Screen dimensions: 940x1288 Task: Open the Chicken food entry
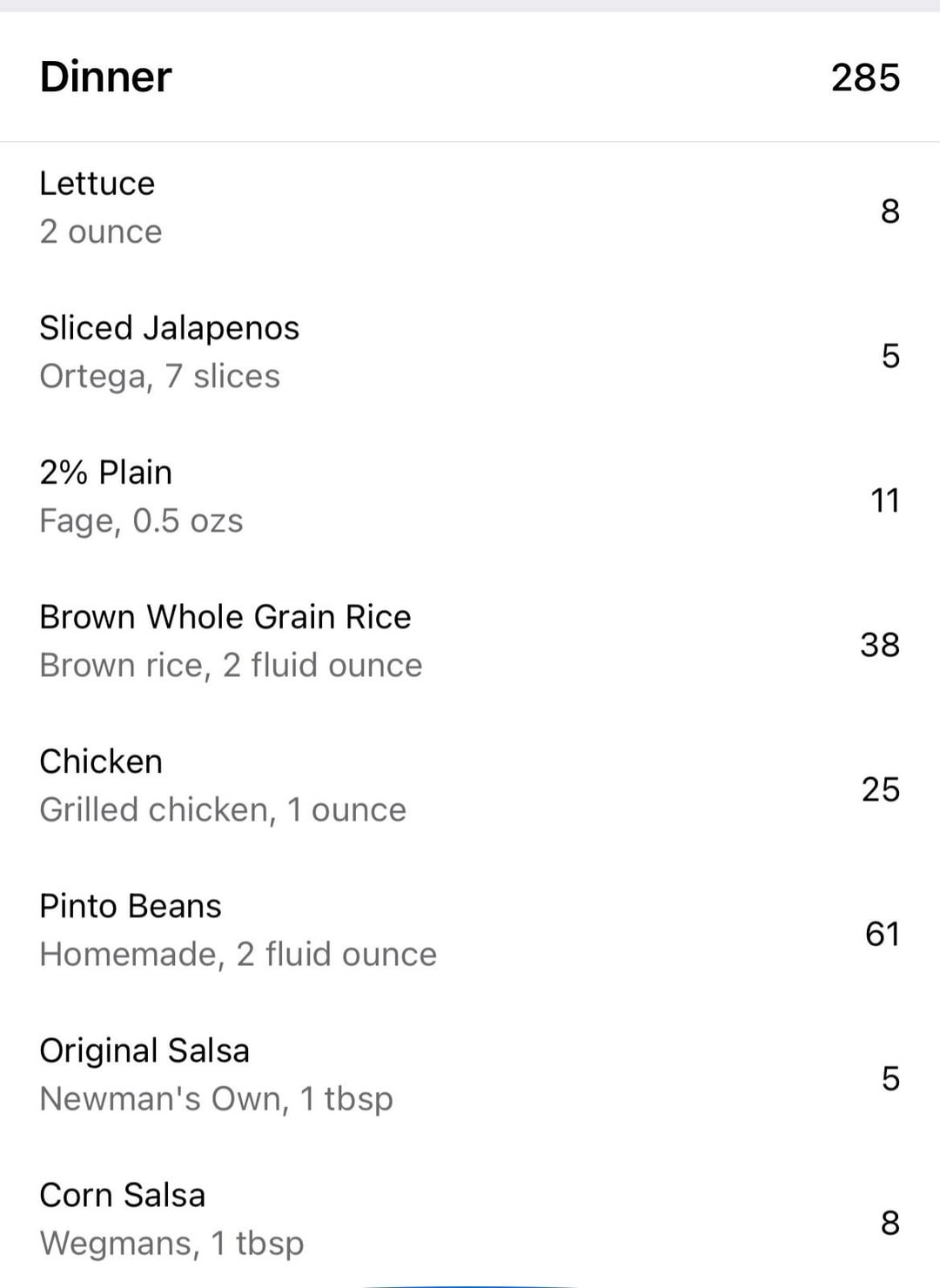[470, 786]
